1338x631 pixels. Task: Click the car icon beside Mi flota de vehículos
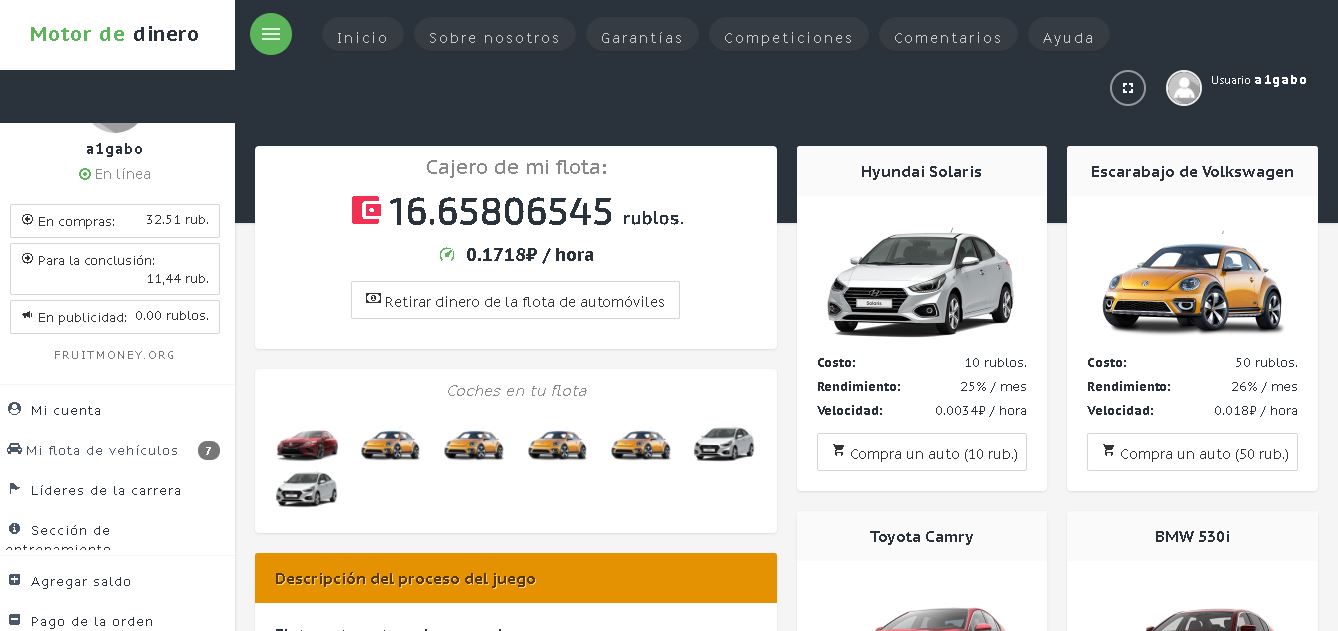click(13, 450)
